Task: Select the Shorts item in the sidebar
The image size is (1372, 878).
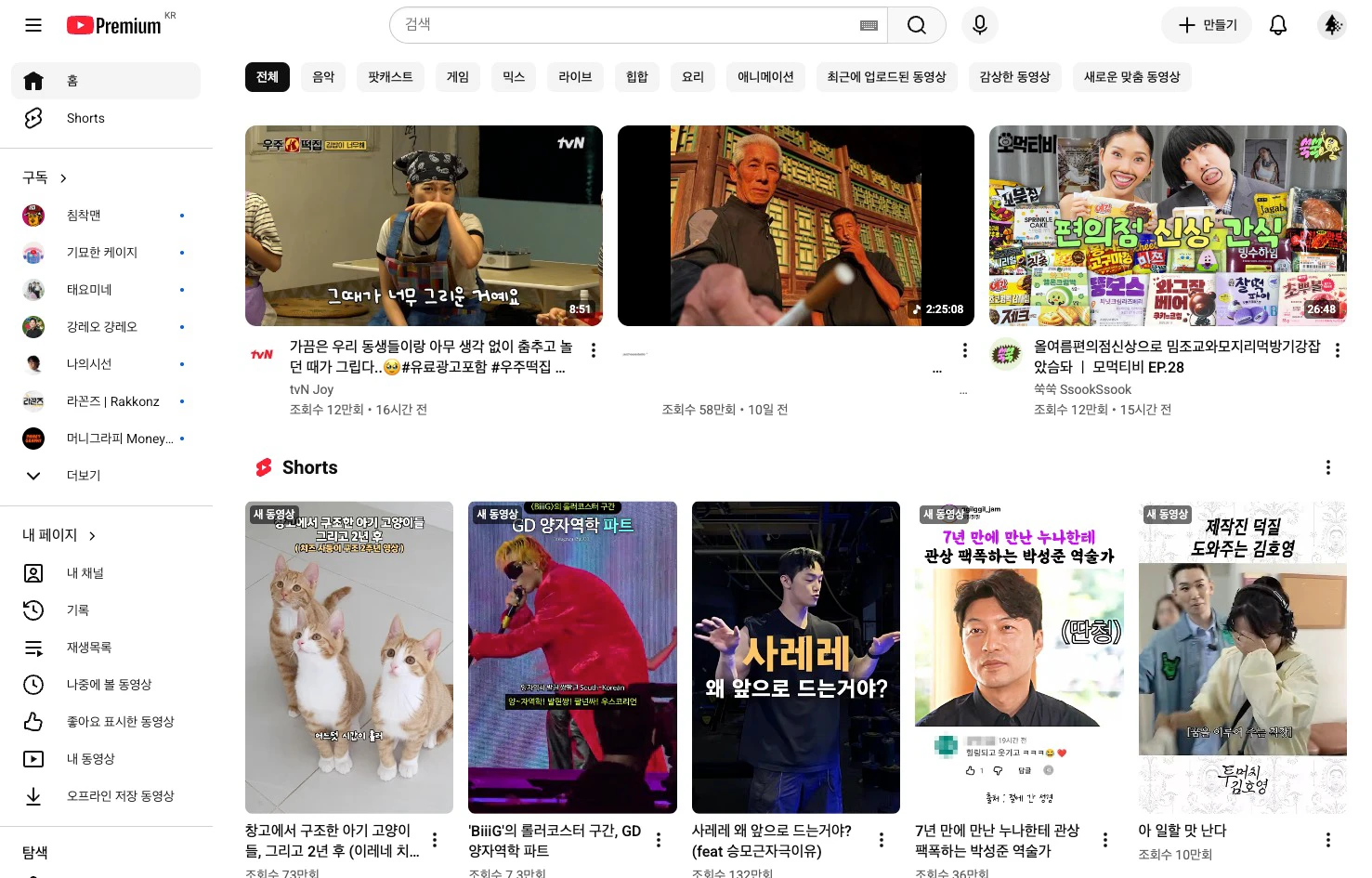Action: 106,118
